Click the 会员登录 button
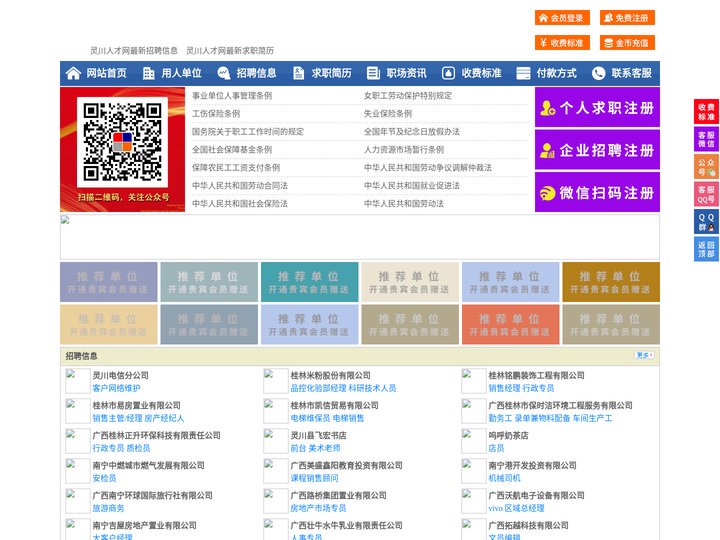This screenshot has width=720, height=540. (x=562, y=18)
